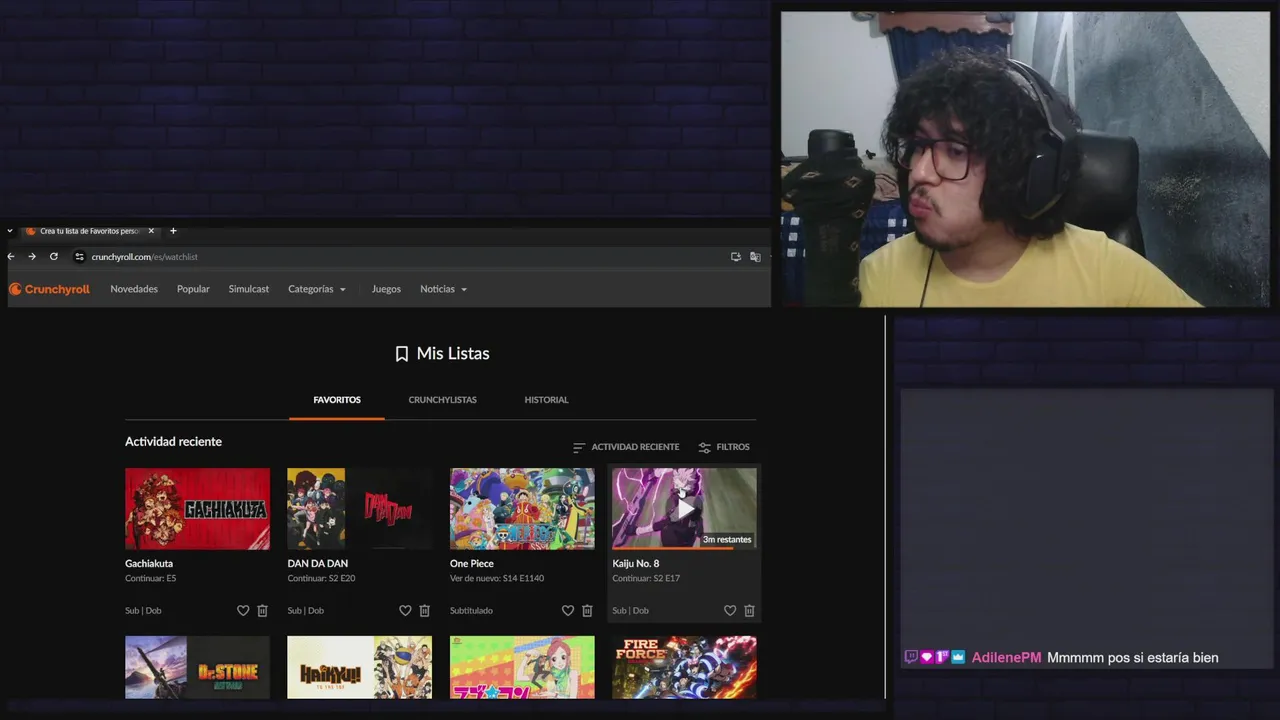Remove DAN DA DAN with trash icon
This screenshot has height=720, width=1280.
[x=425, y=611]
